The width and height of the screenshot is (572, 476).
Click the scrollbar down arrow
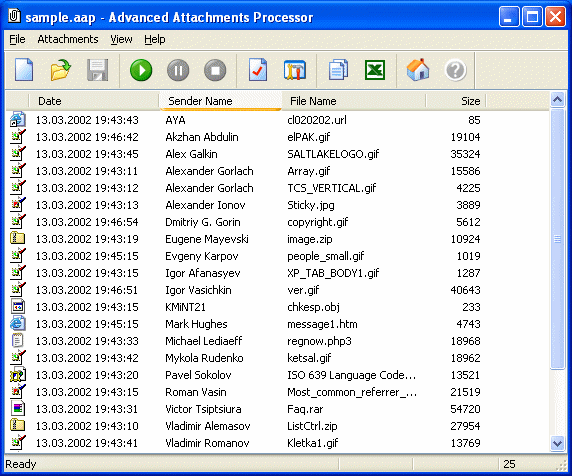point(557,443)
